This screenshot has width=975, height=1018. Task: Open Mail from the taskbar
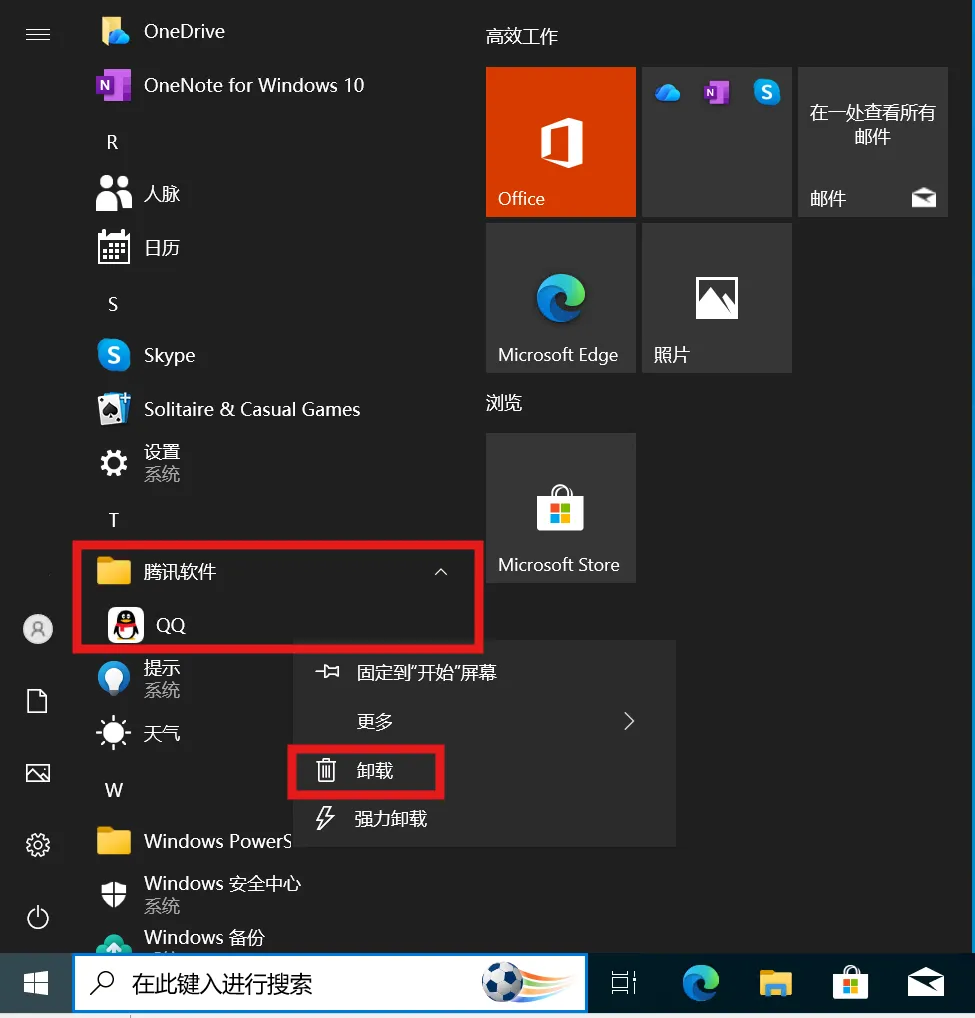click(x=926, y=984)
